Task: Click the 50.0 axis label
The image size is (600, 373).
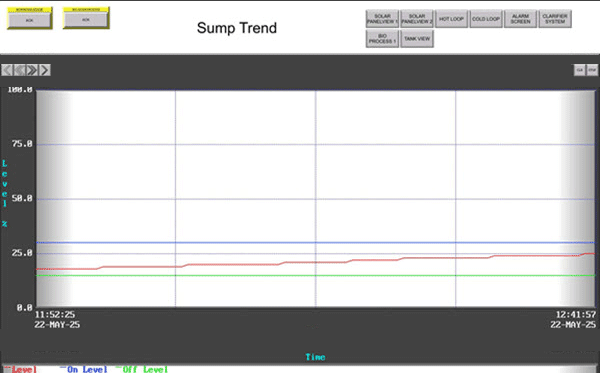Action: [x=22, y=199]
